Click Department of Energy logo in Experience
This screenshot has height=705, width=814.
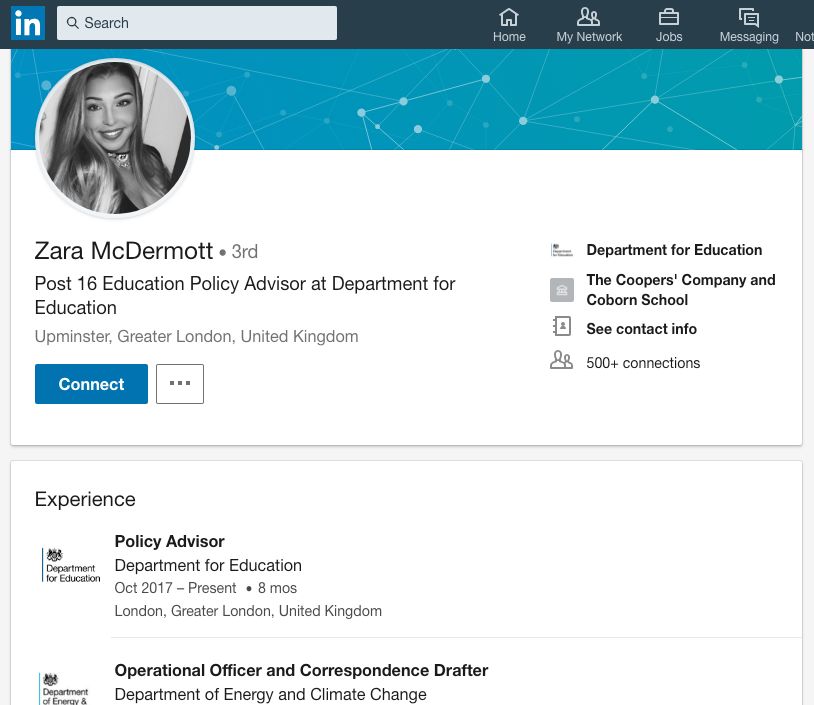coord(65,689)
